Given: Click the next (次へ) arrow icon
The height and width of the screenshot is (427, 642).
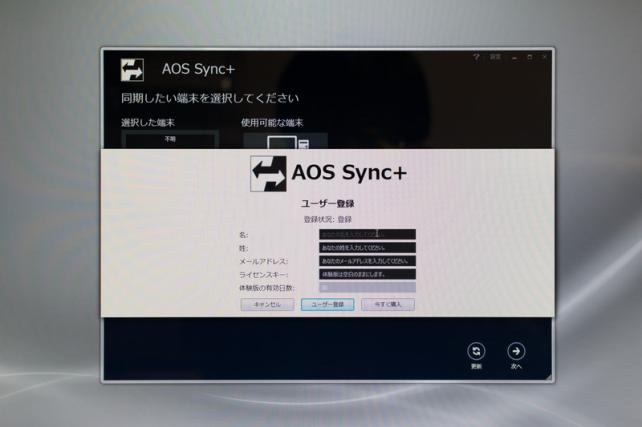Looking at the screenshot, I should point(516,351).
